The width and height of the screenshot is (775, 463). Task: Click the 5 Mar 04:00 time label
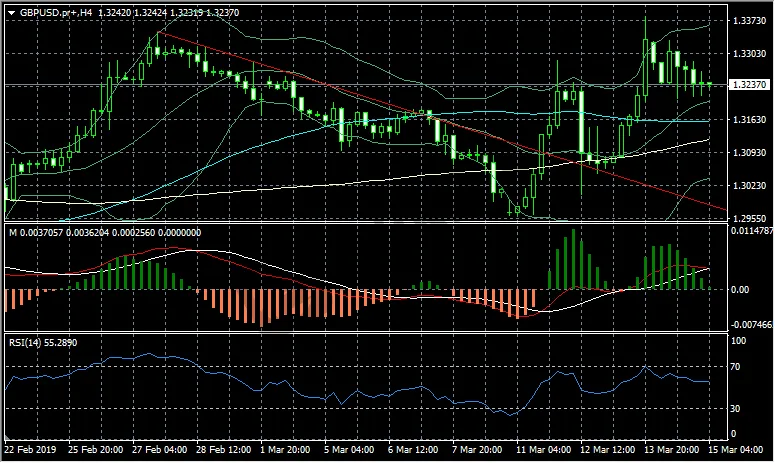point(349,450)
